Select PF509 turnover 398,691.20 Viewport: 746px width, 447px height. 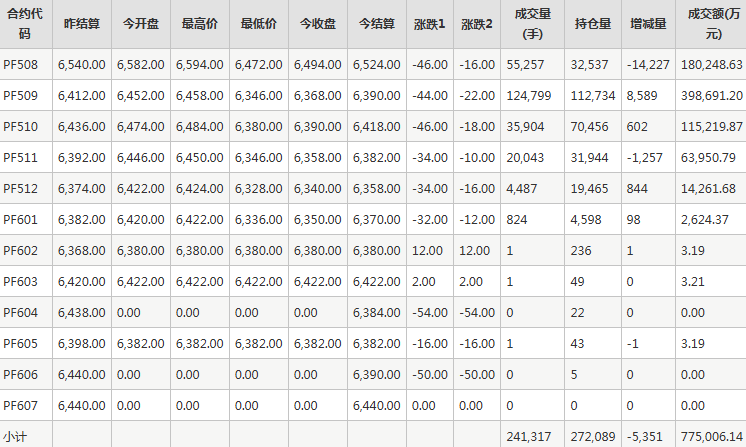(712, 96)
